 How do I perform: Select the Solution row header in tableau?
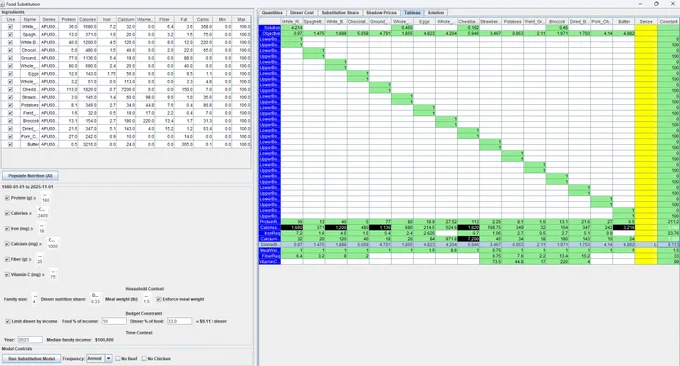270,27
